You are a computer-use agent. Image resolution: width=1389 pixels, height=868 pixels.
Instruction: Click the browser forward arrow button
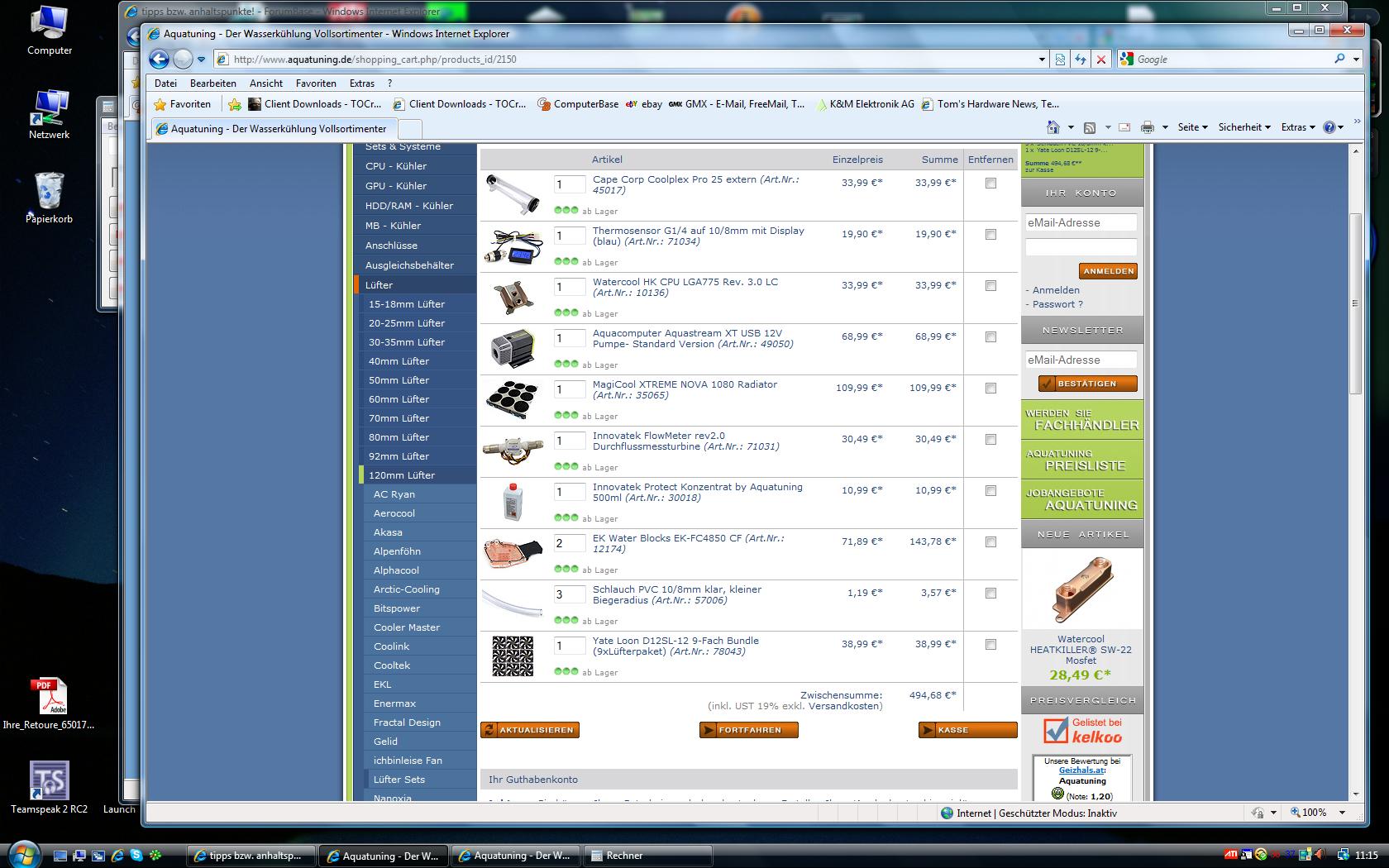point(183,59)
